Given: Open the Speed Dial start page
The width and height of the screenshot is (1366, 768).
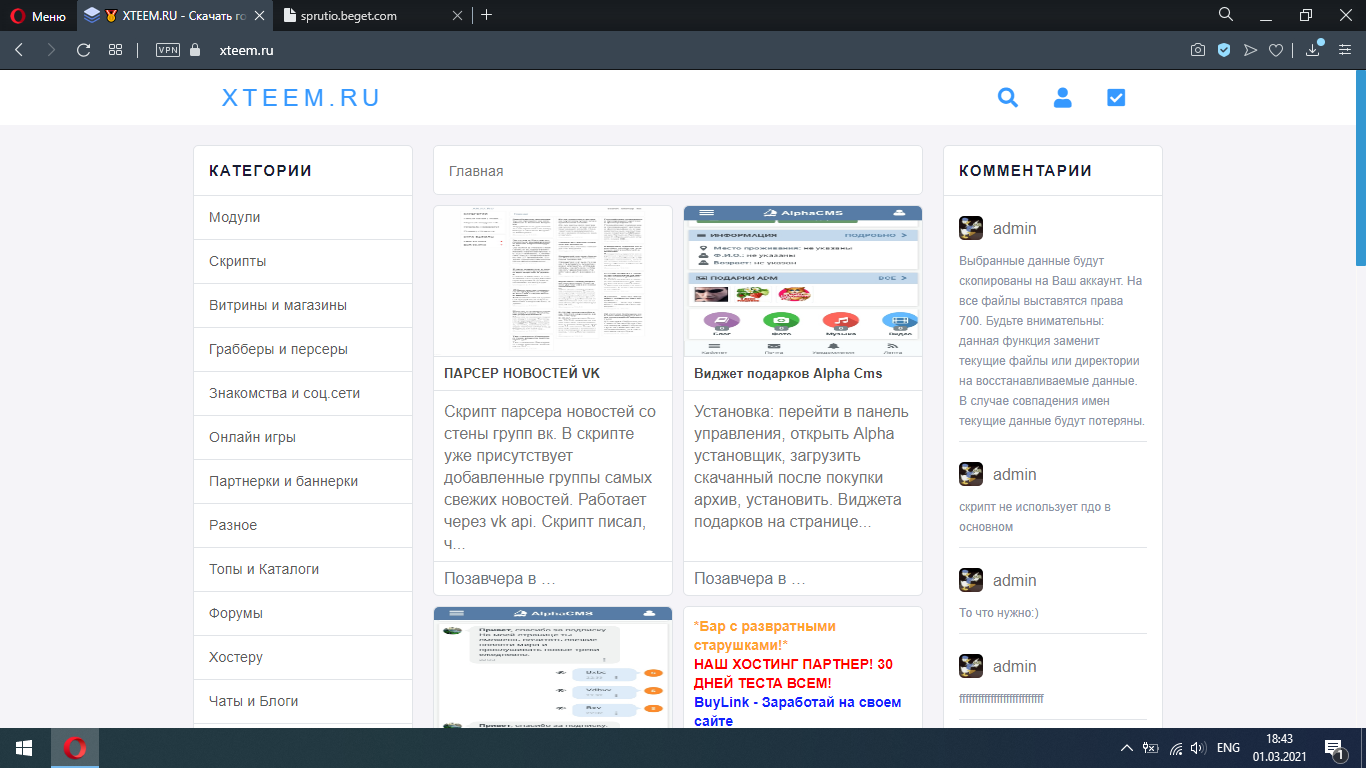Looking at the screenshot, I should click(x=116, y=50).
